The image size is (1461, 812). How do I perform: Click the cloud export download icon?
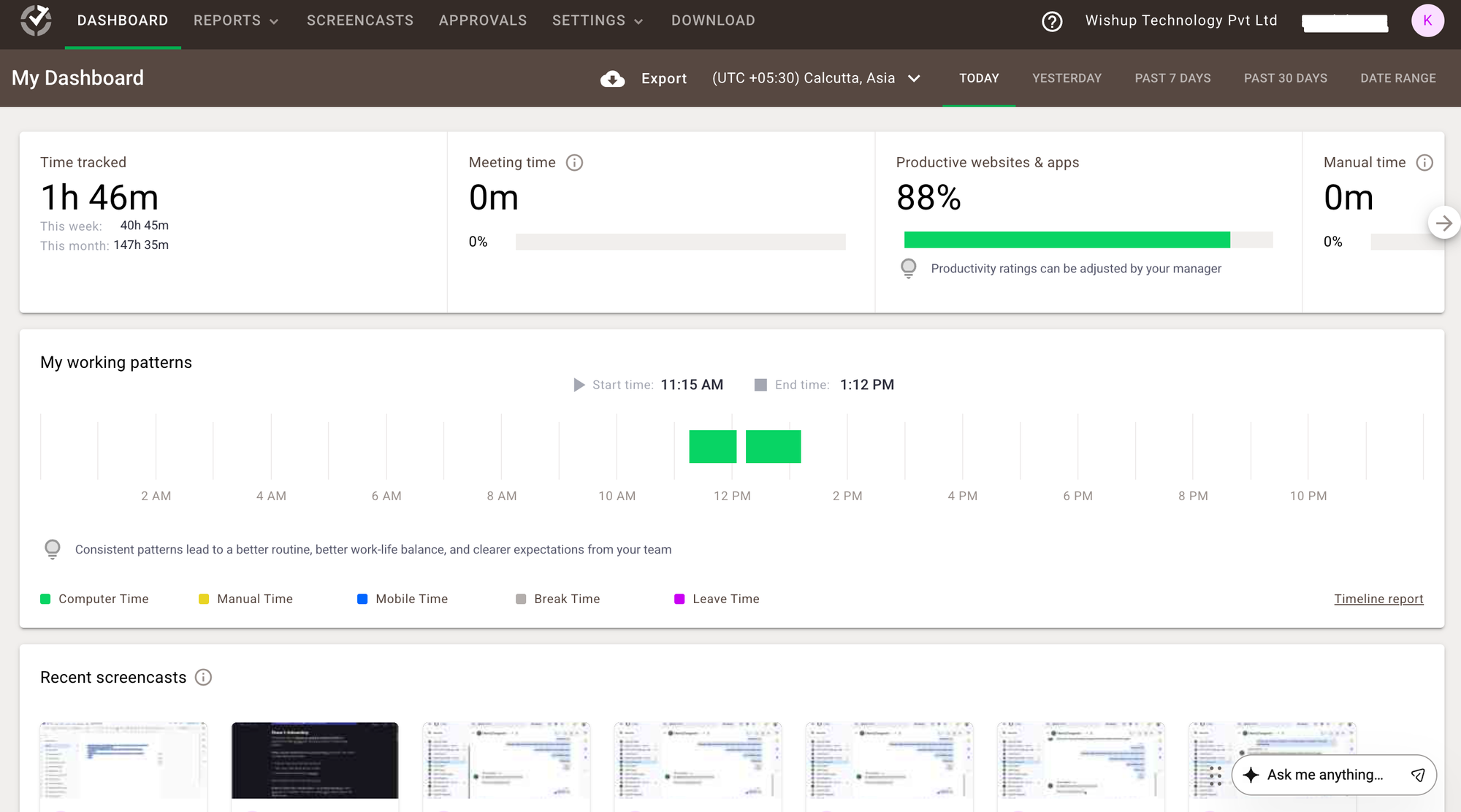(x=612, y=79)
